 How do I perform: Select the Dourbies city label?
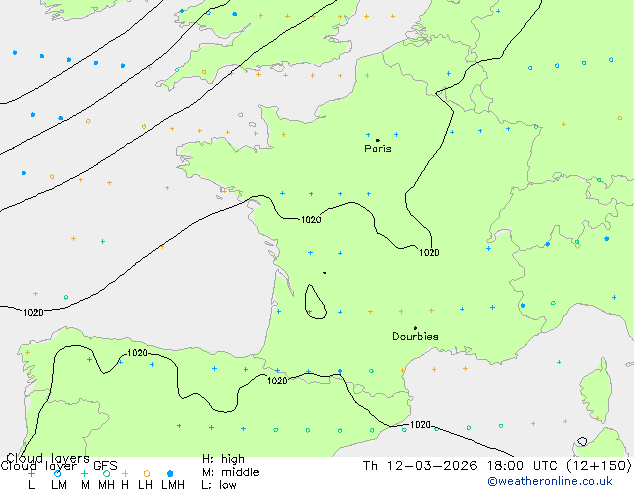[415, 336]
